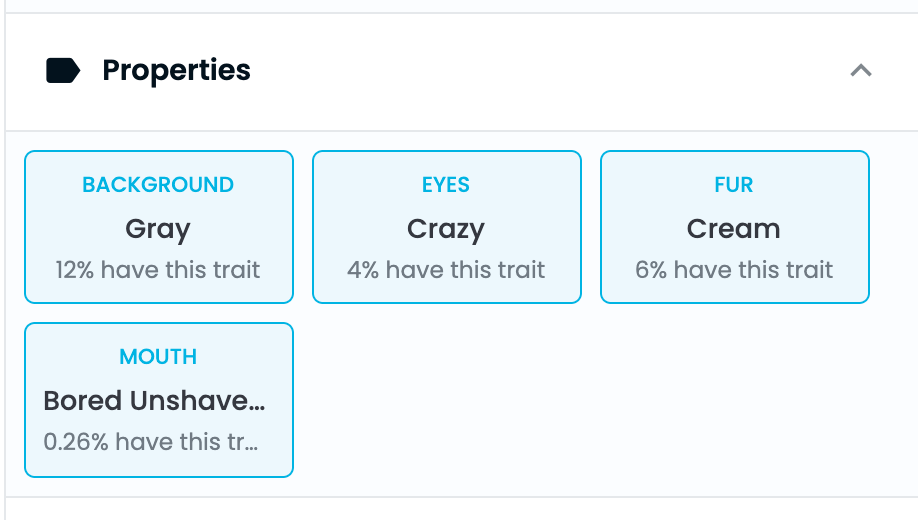Open the Background Gray trait card
Viewport: 918px width, 520px height.
pyautogui.click(x=159, y=227)
